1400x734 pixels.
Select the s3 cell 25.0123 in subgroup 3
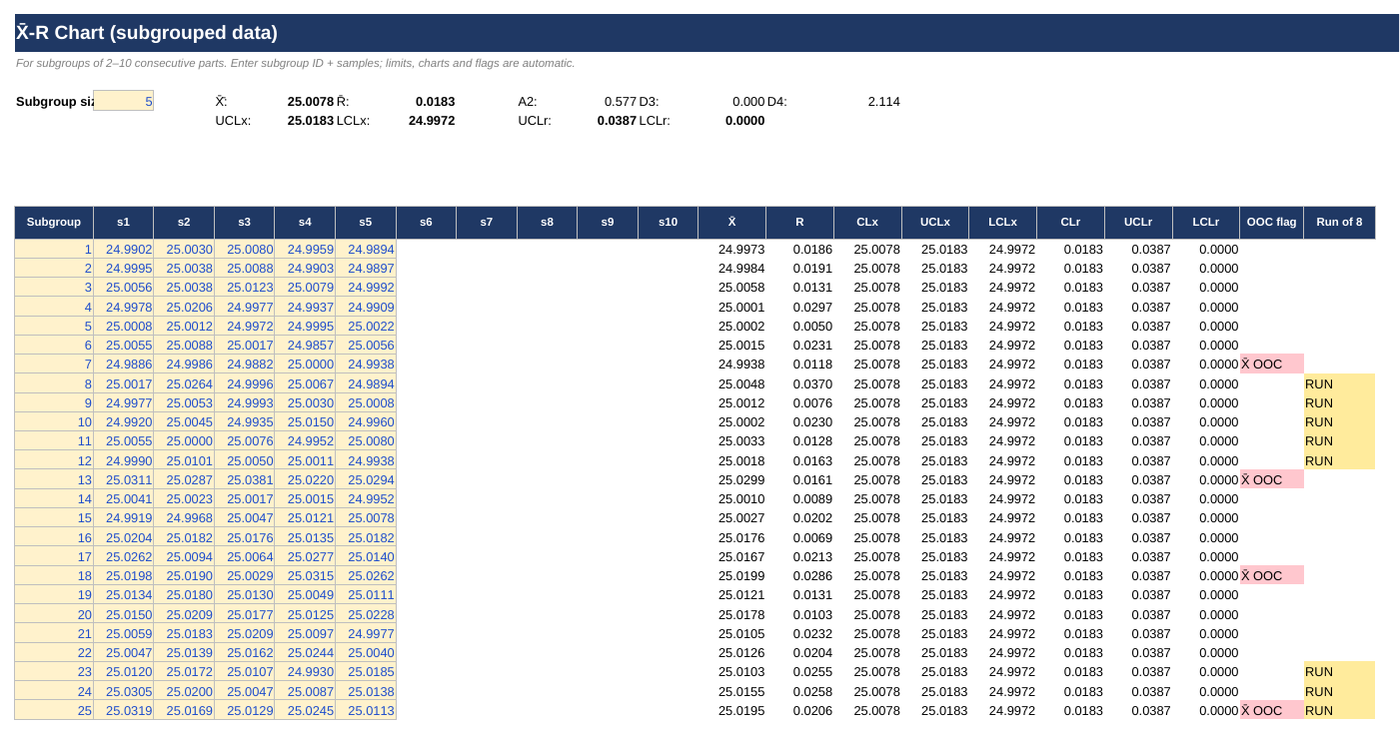coord(244,288)
